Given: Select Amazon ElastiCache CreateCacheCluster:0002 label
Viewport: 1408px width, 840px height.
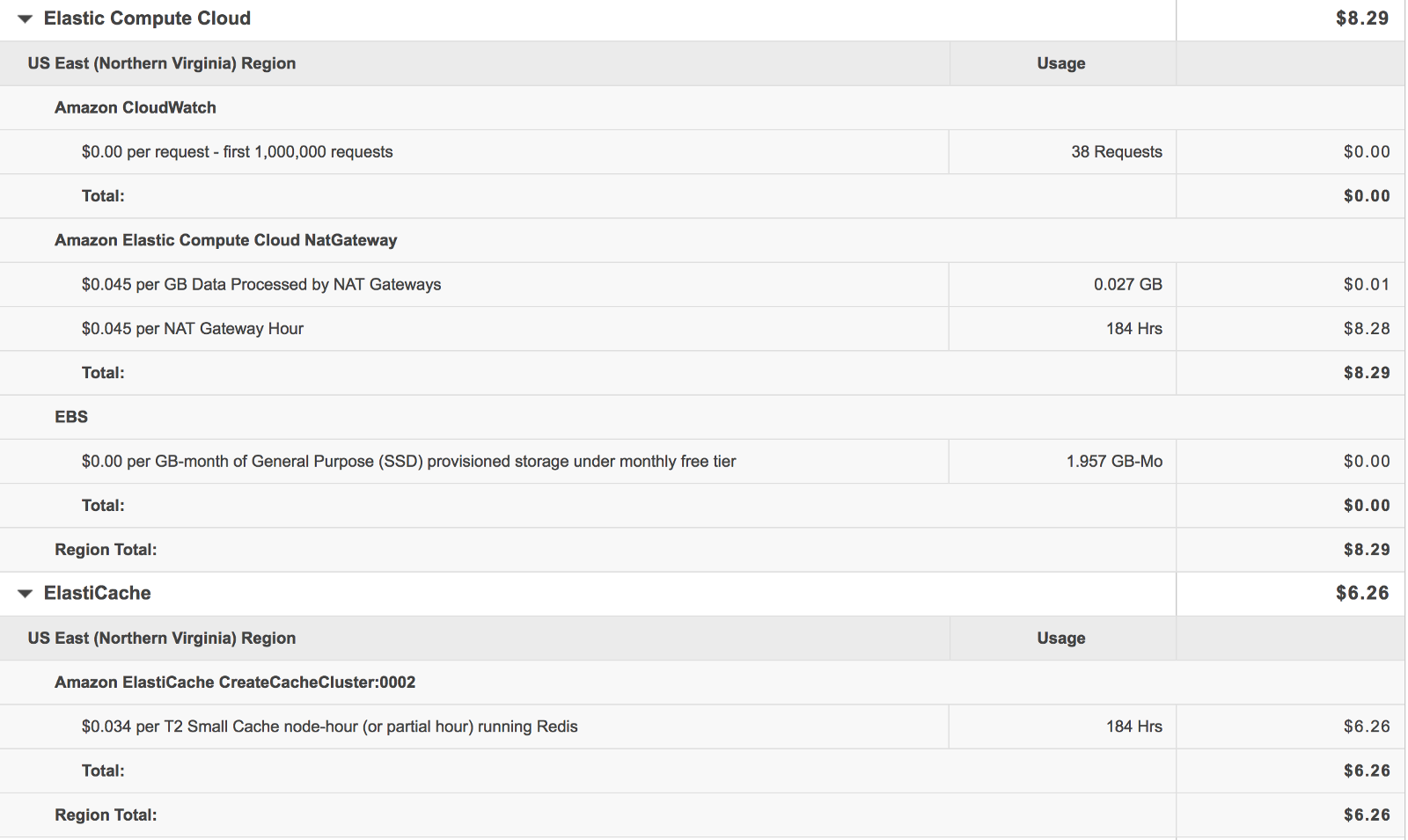Looking at the screenshot, I should pos(235,683).
